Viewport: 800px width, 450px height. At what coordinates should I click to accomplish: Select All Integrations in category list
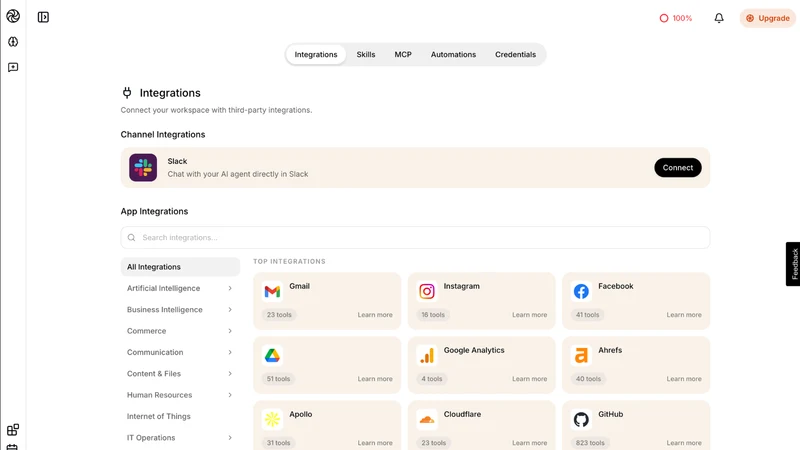[180, 267]
